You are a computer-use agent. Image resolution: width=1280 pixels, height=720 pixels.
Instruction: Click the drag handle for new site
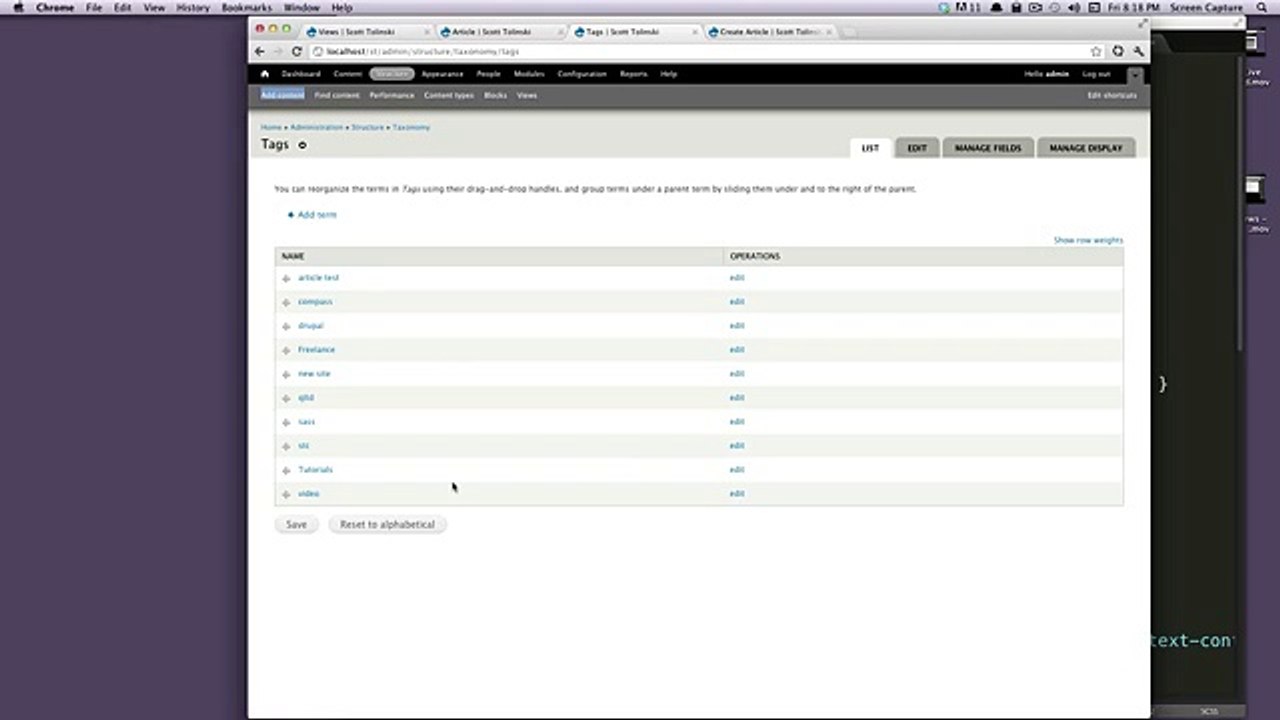[x=286, y=374]
